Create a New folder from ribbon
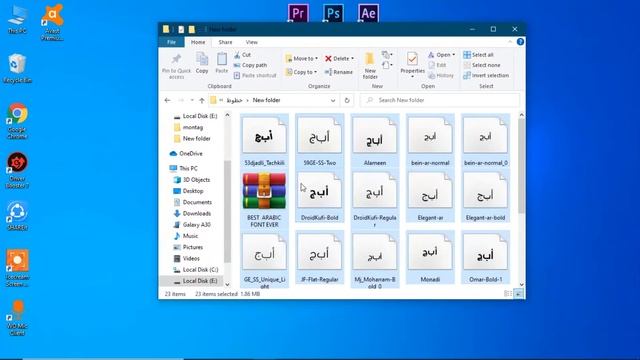The width and height of the screenshot is (640, 360). coord(370,66)
